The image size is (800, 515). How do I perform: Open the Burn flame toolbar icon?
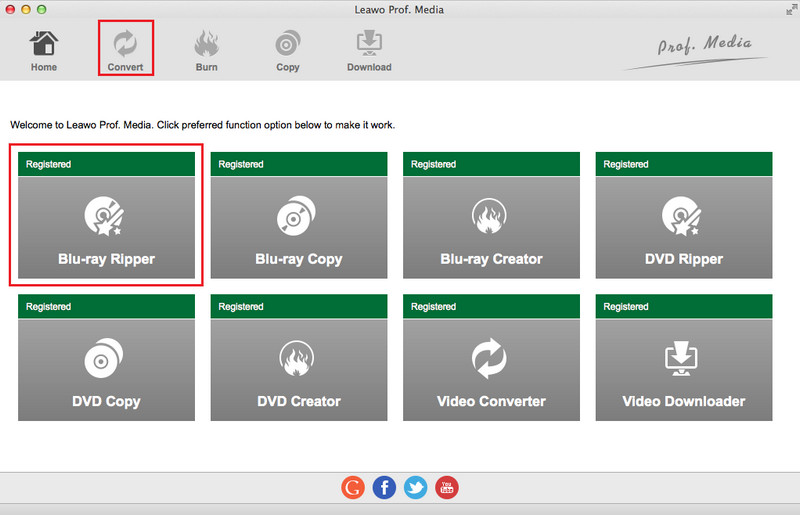click(207, 51)
